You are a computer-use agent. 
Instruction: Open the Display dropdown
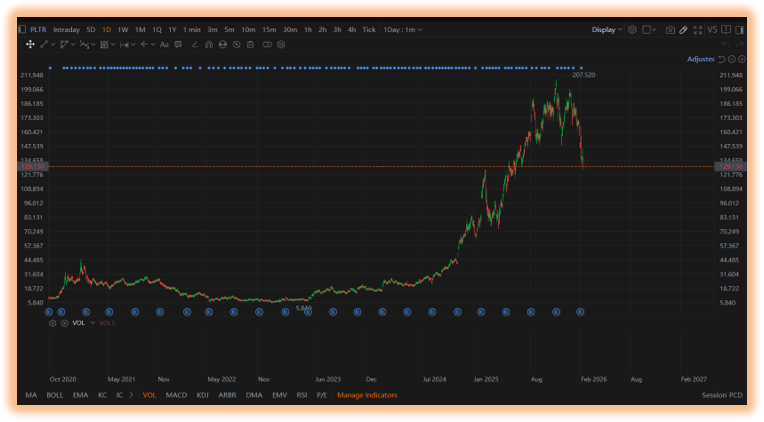607,30
